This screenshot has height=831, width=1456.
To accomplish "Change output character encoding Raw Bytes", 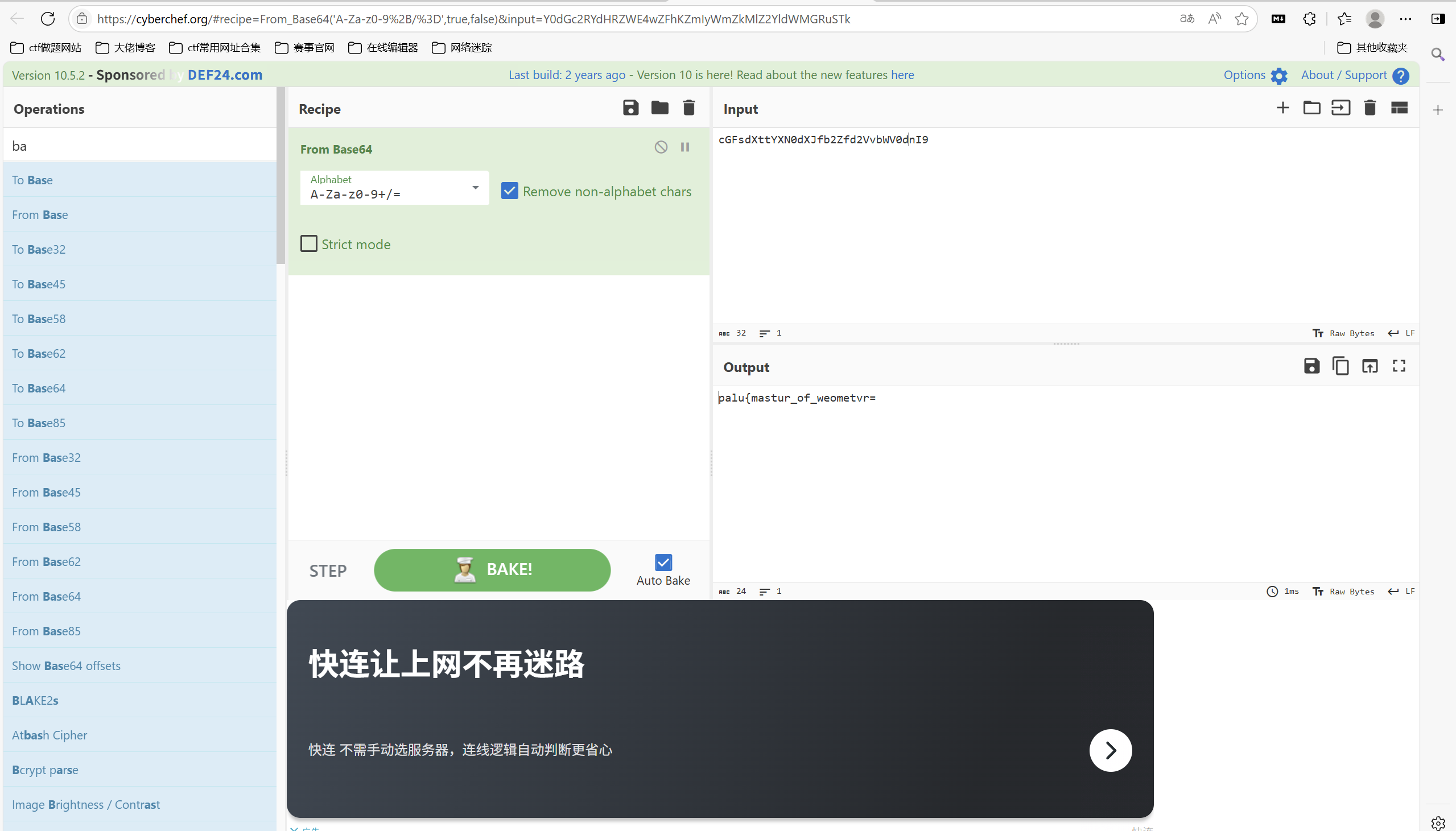I will coord(1343,592).
